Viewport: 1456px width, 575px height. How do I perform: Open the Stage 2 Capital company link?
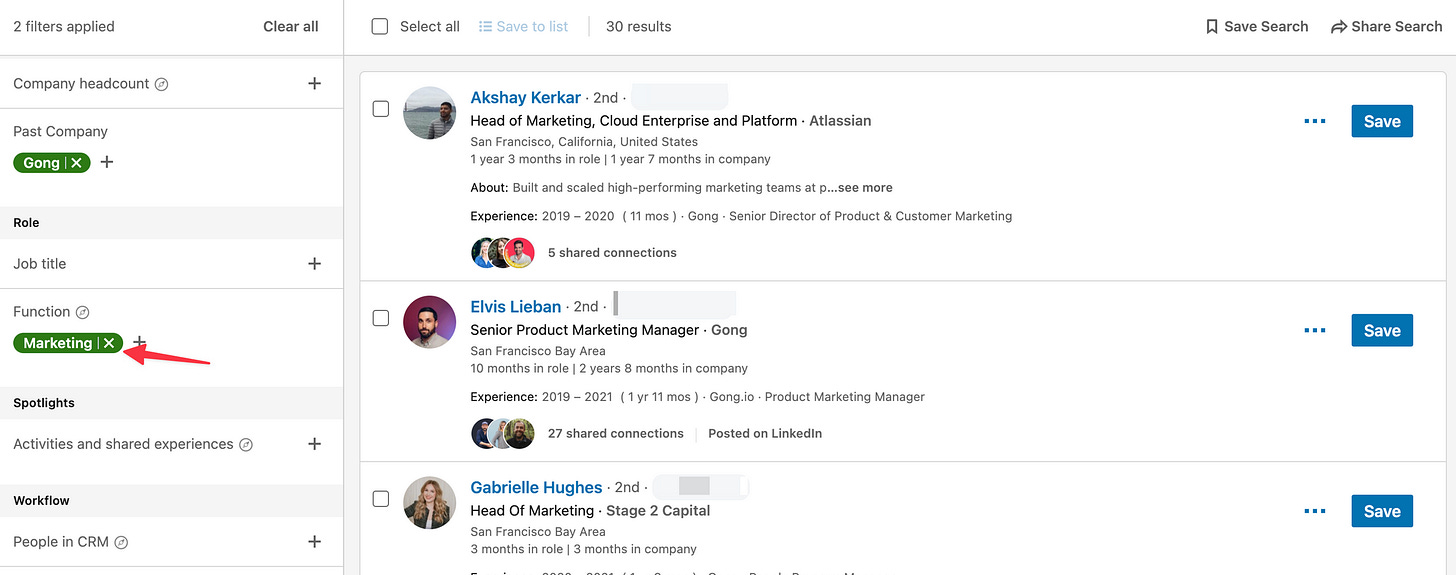658,511
